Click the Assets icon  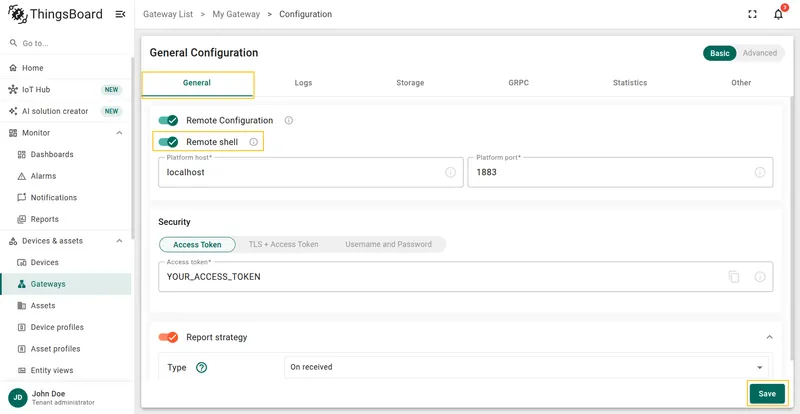(x=21, y=306)
